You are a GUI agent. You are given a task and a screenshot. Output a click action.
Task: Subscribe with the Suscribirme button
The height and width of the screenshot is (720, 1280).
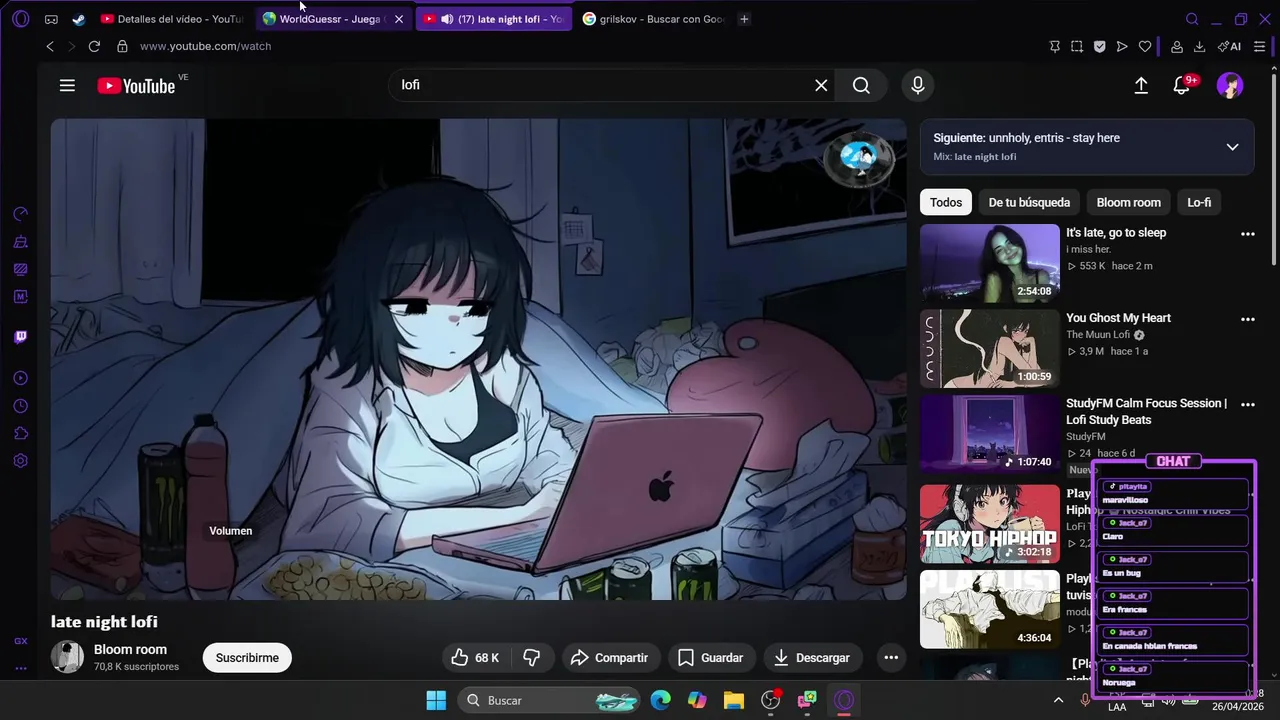tap(247, 657)
